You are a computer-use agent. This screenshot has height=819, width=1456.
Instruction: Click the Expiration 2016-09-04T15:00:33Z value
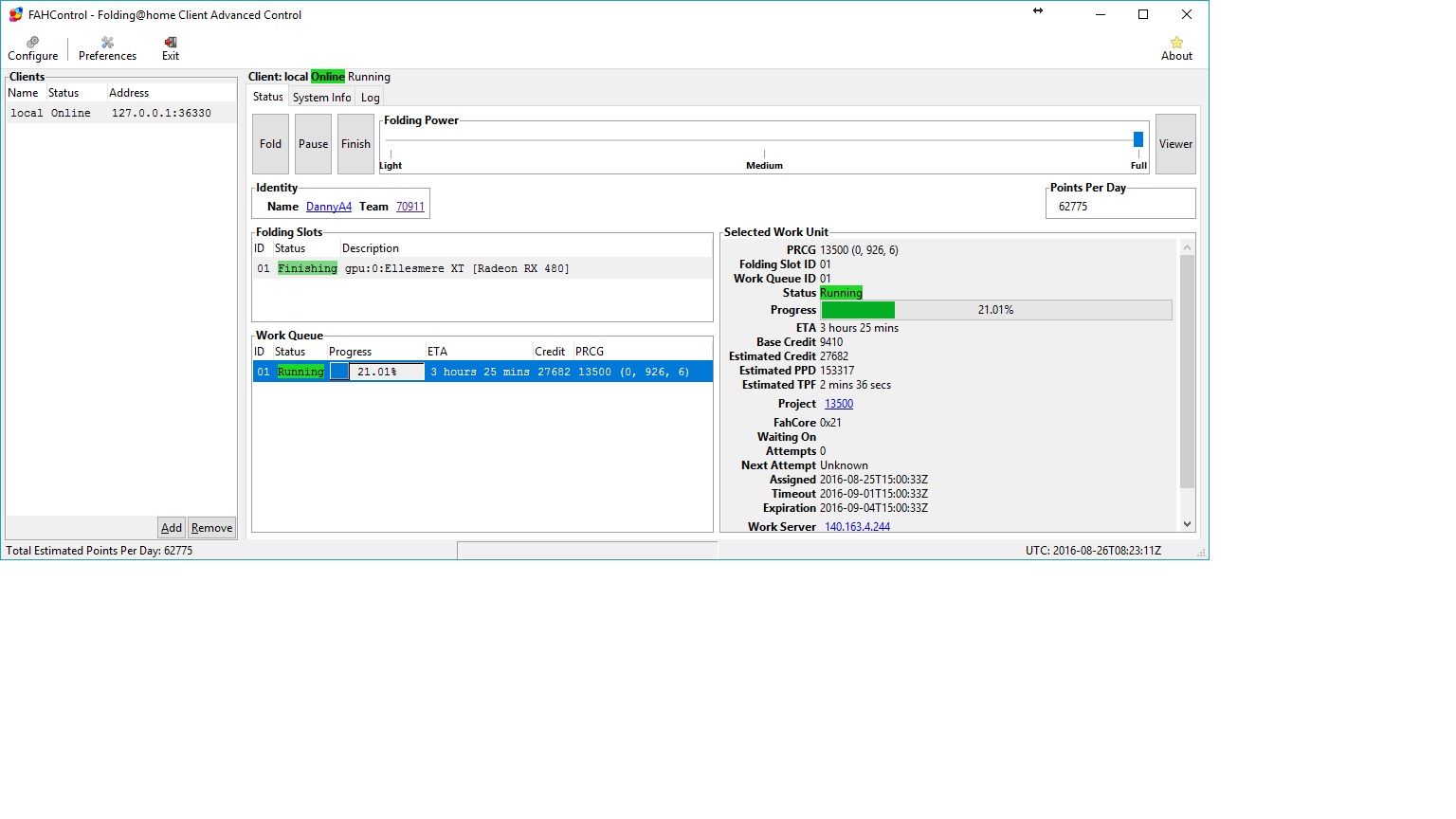tap(874, 508)
